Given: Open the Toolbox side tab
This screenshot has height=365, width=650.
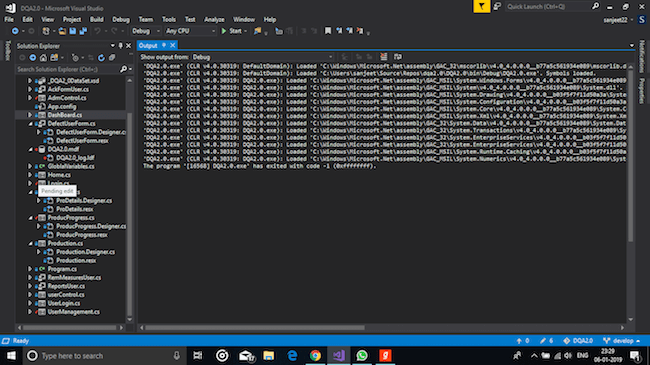Looking at the screenshot, I should click(x=7, y=51).
